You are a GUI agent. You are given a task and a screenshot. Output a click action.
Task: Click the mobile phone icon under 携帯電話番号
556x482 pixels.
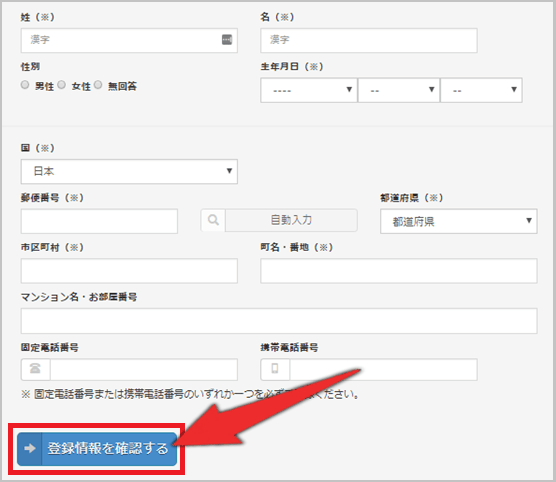275,369
